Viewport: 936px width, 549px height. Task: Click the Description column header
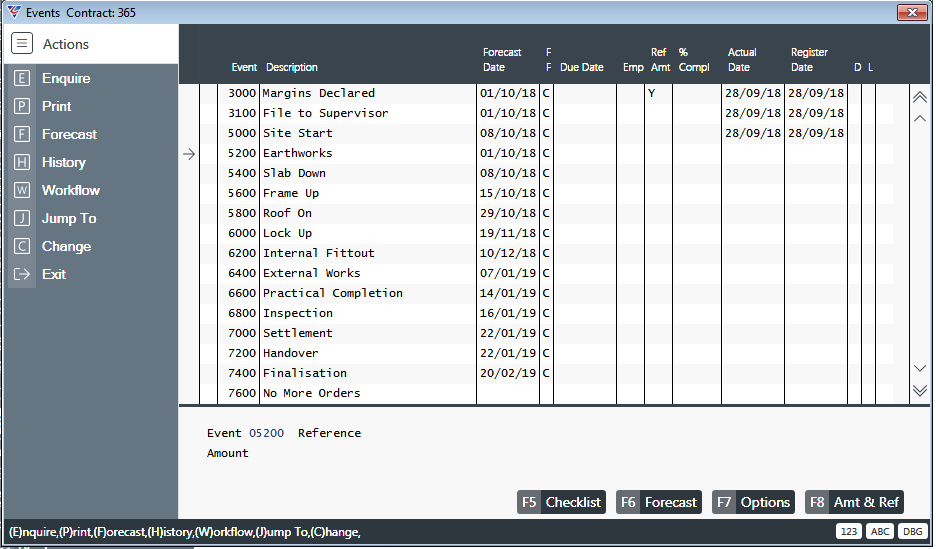pyautogui.click(x=292, y=67)
